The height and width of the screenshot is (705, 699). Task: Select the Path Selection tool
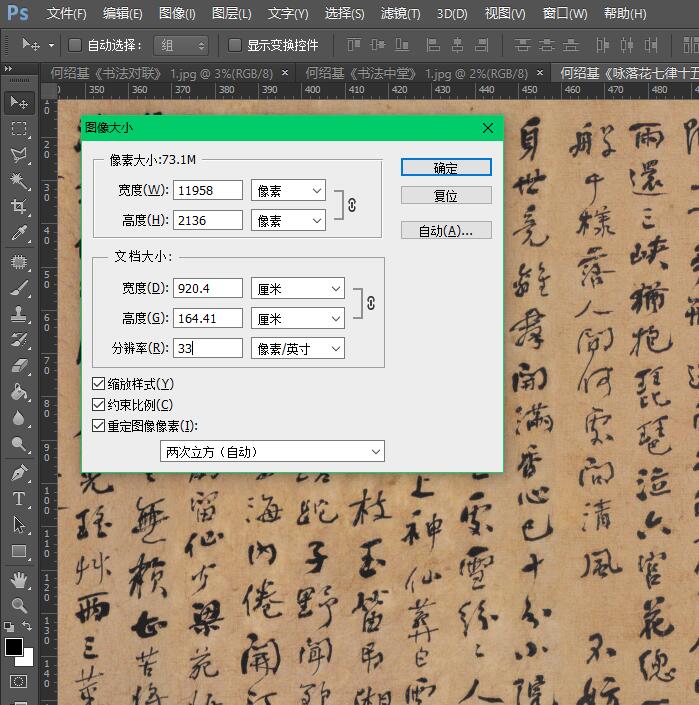point(19,525)
